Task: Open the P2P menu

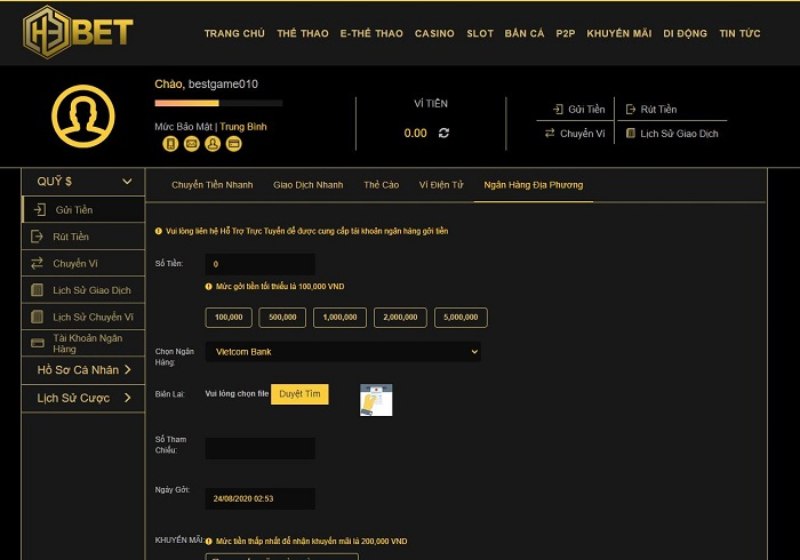Action: point(565,34)
